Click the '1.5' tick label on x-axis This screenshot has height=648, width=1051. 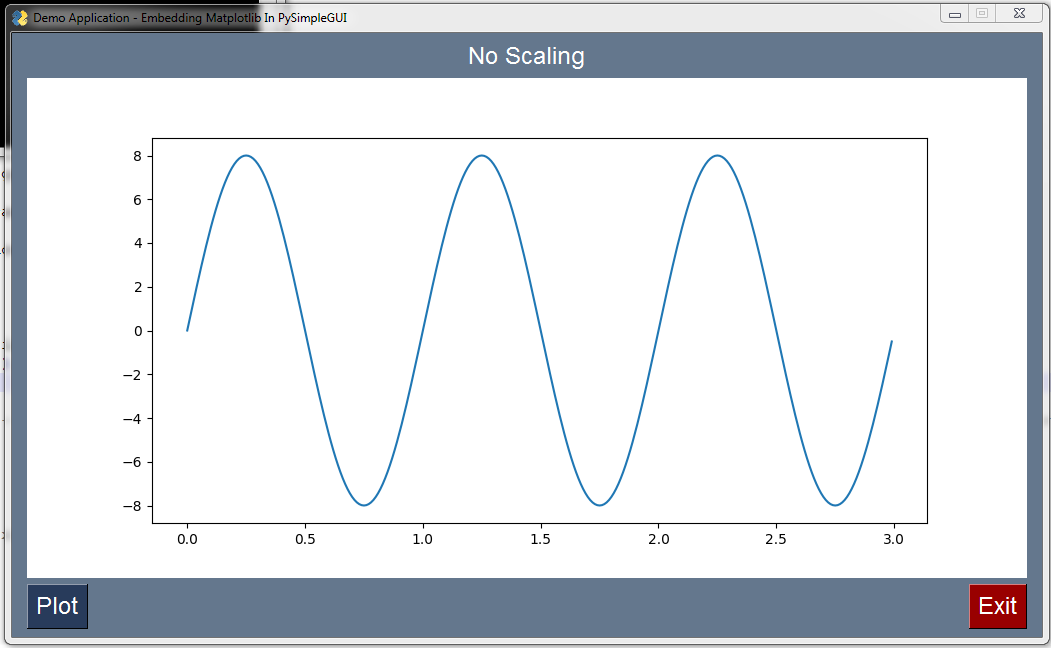541,538
